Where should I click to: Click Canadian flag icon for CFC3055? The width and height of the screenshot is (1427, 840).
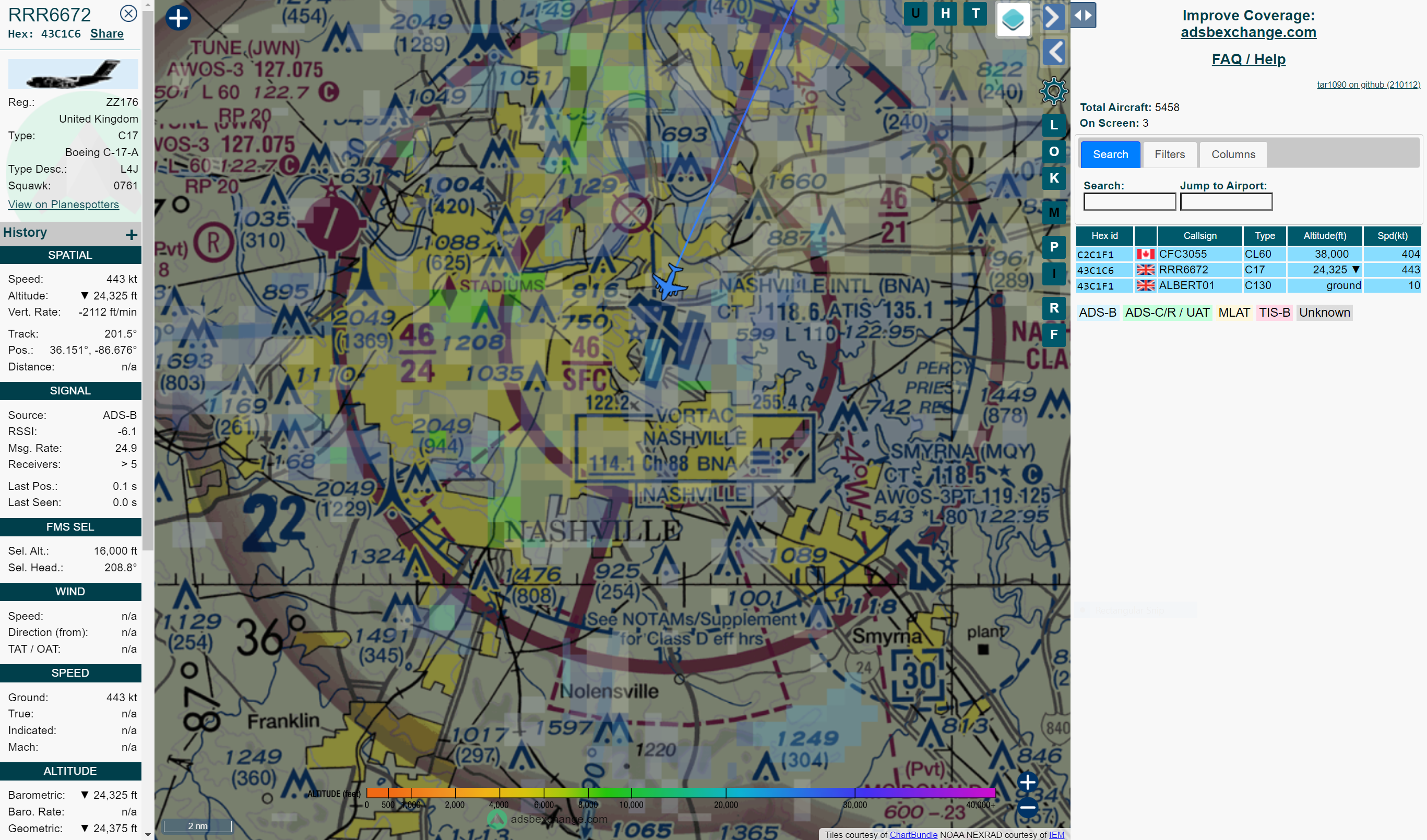(x=1146, y=254)
